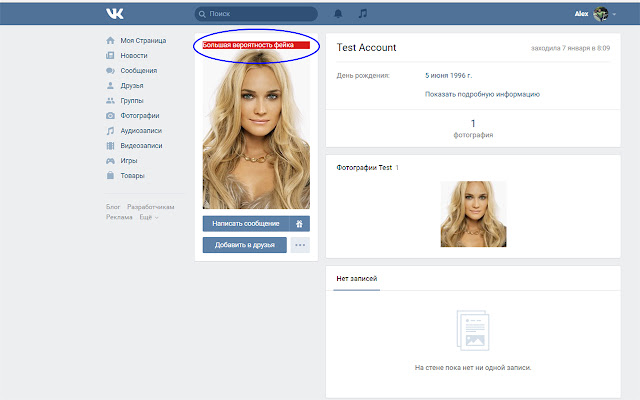Screen dimensions: 640x400
Task: Click the note icon beside Аудиозаписи
Action: pos(110,131)
